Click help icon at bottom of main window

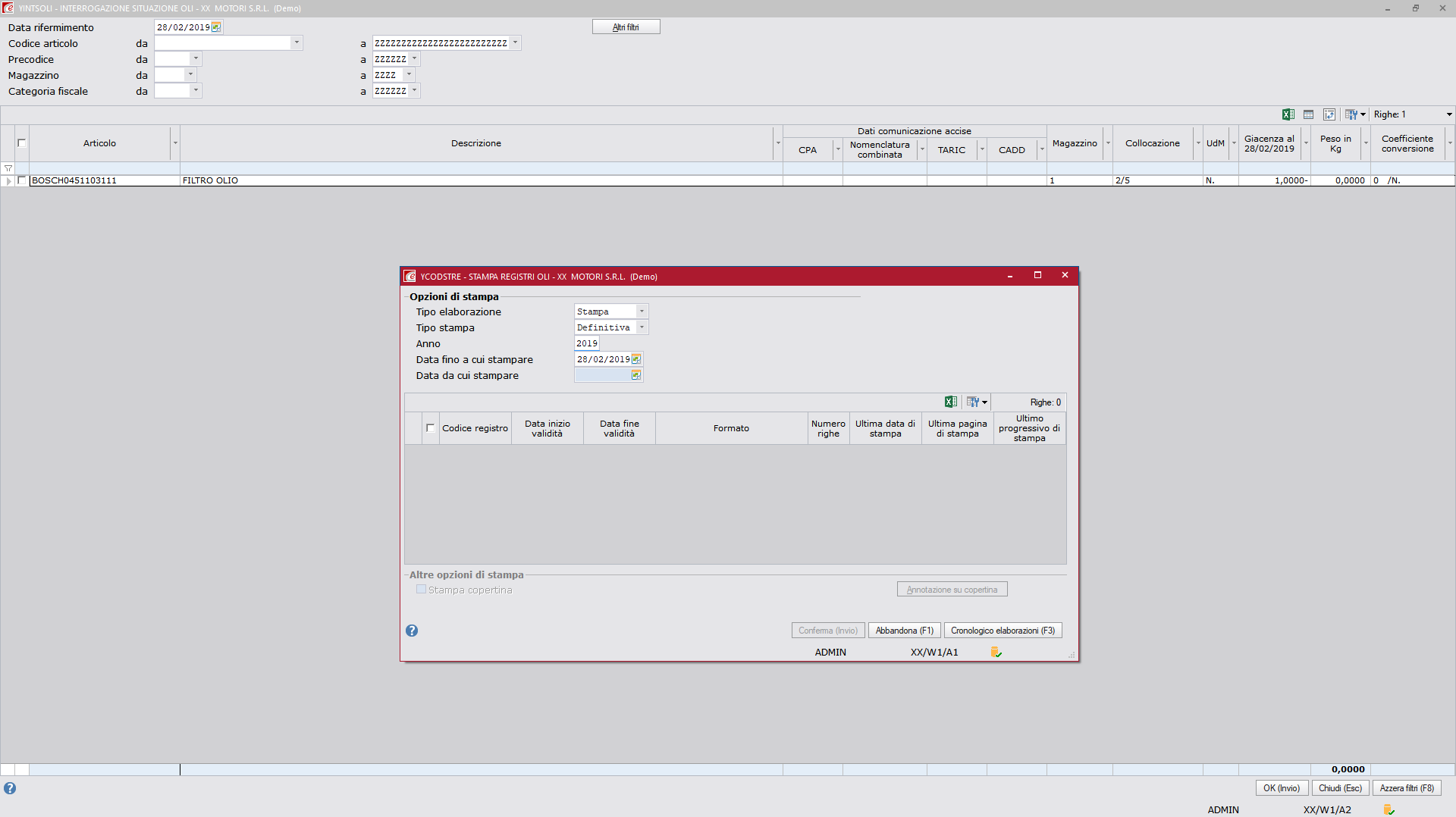(x=10, y=788)
